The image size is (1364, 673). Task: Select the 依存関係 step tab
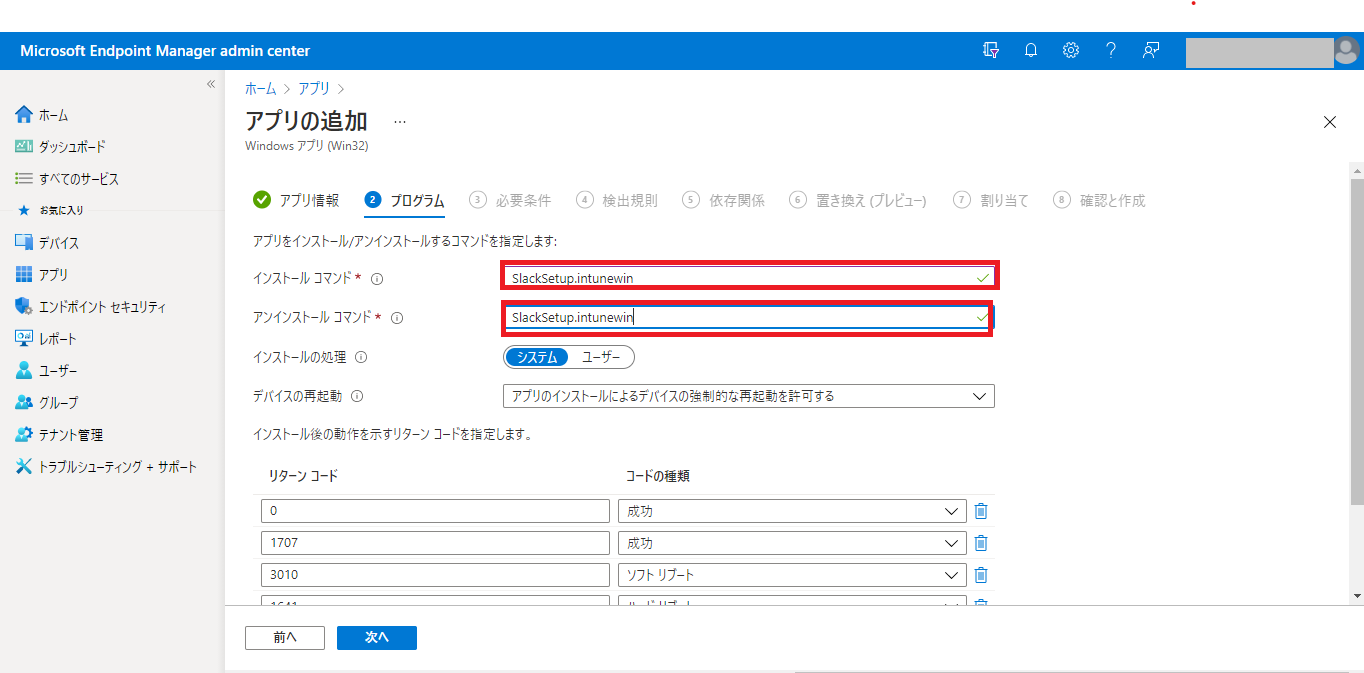[724, 200]
